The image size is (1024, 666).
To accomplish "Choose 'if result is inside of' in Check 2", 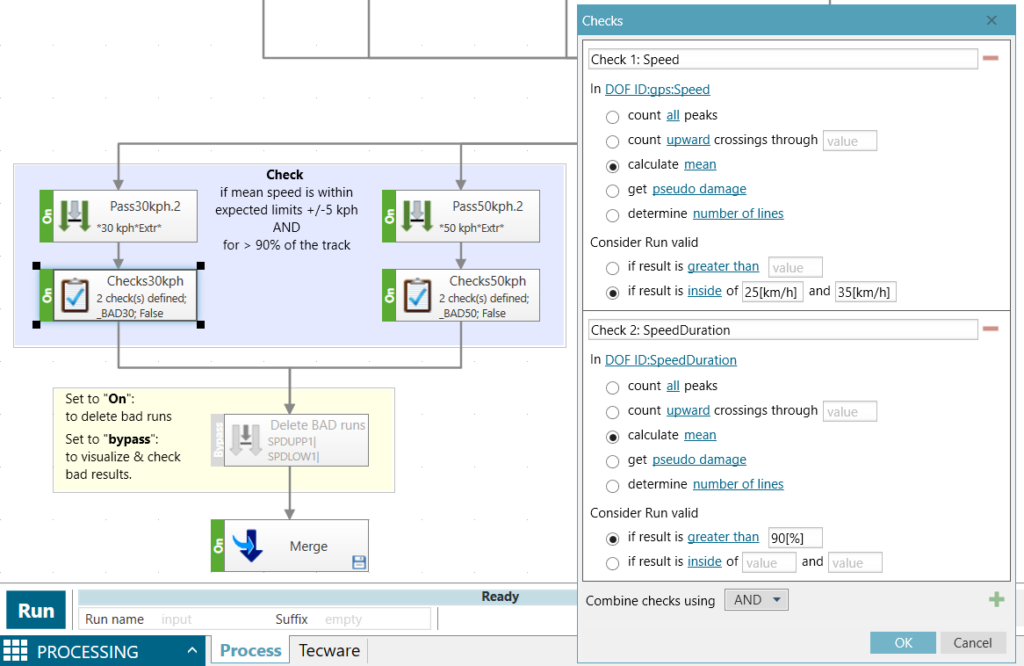I will 612,562.
